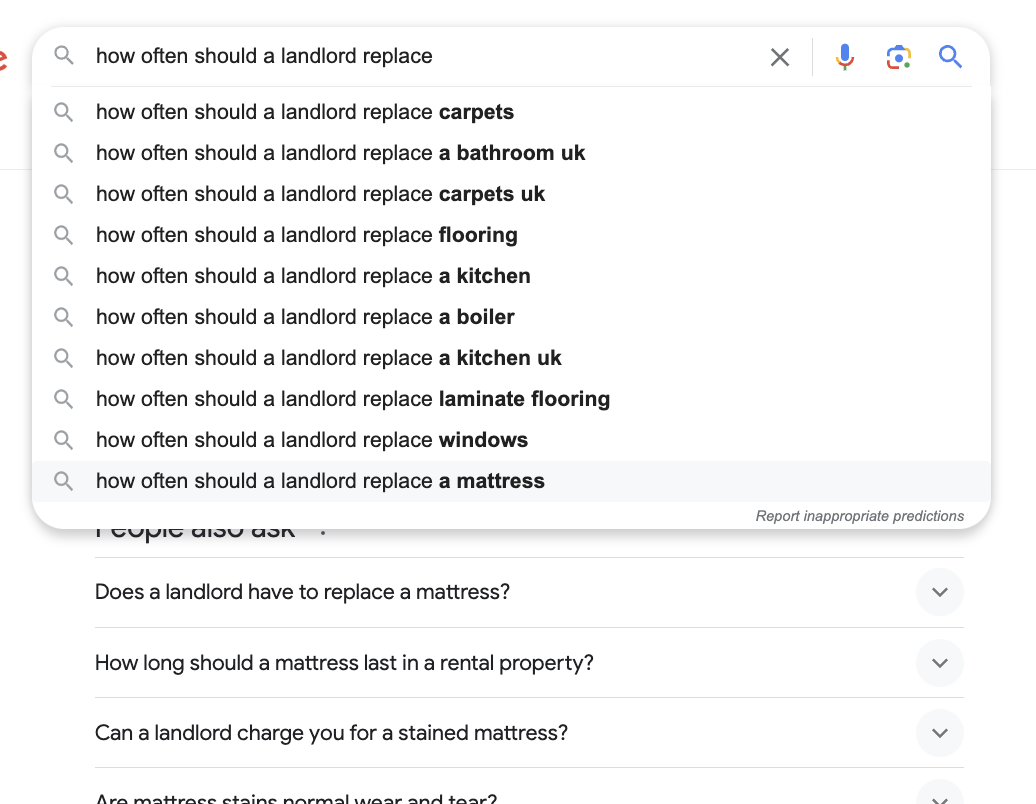Pick suggestion 'replace carpets uk'
Screen dimensions: 1036x804
tap(320, 194)
